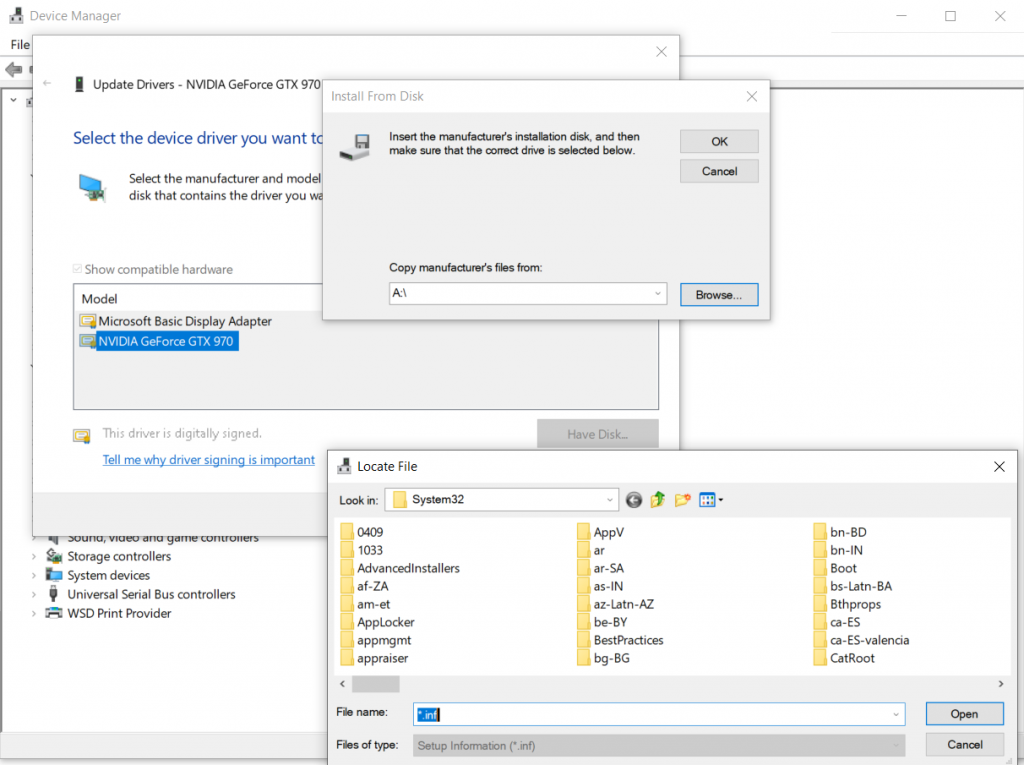Click the horizontal scrollbar thumb in file list
The height and width of the screenshot is (765, 1024).
376,683
